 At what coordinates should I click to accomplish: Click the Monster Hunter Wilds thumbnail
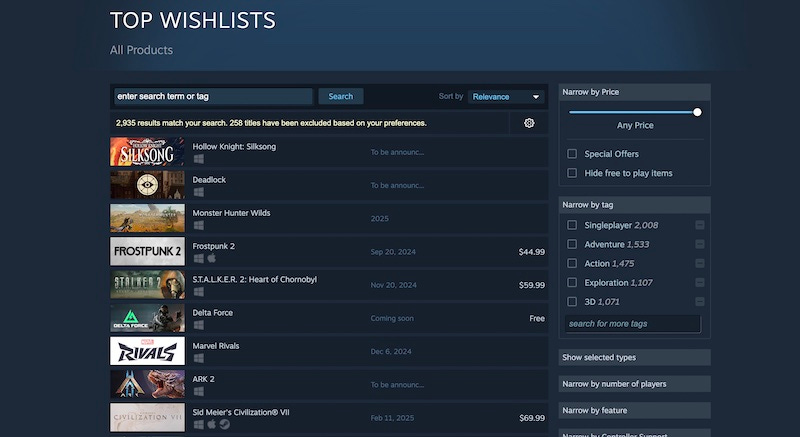[x=147, y=218]
